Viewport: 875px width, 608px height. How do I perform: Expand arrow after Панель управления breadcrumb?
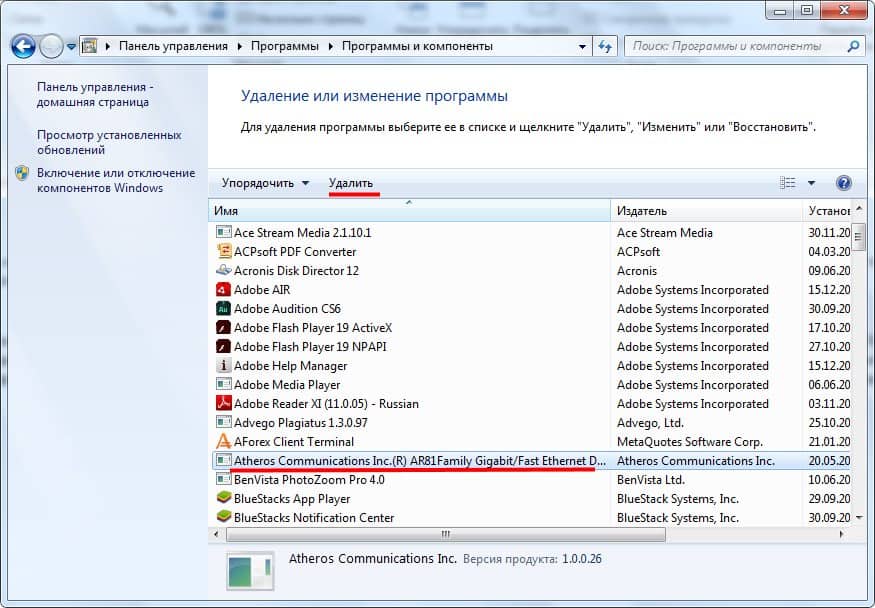coord(239,46)
